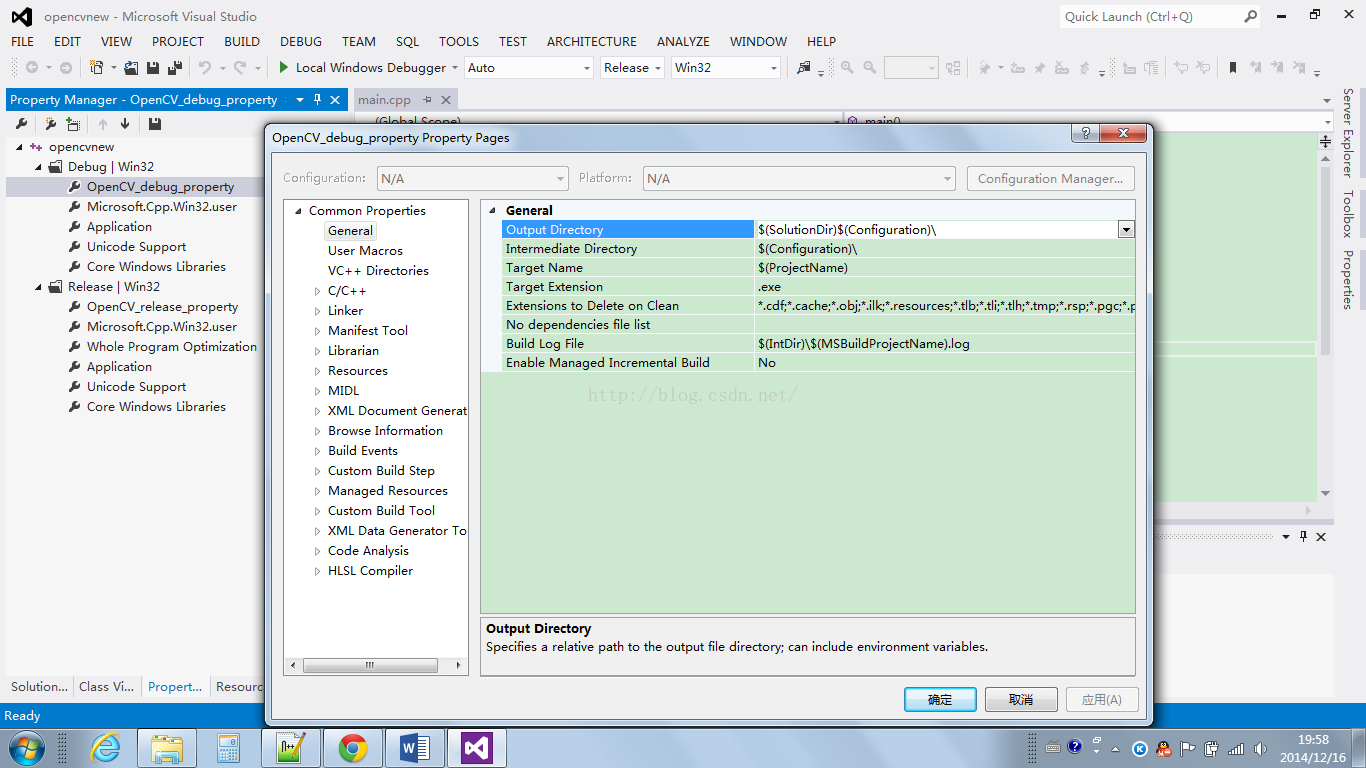Collapse the Release | Win32 tree node
The height and width of the screenshot is (768, 1366).
[x=39, y=287]
